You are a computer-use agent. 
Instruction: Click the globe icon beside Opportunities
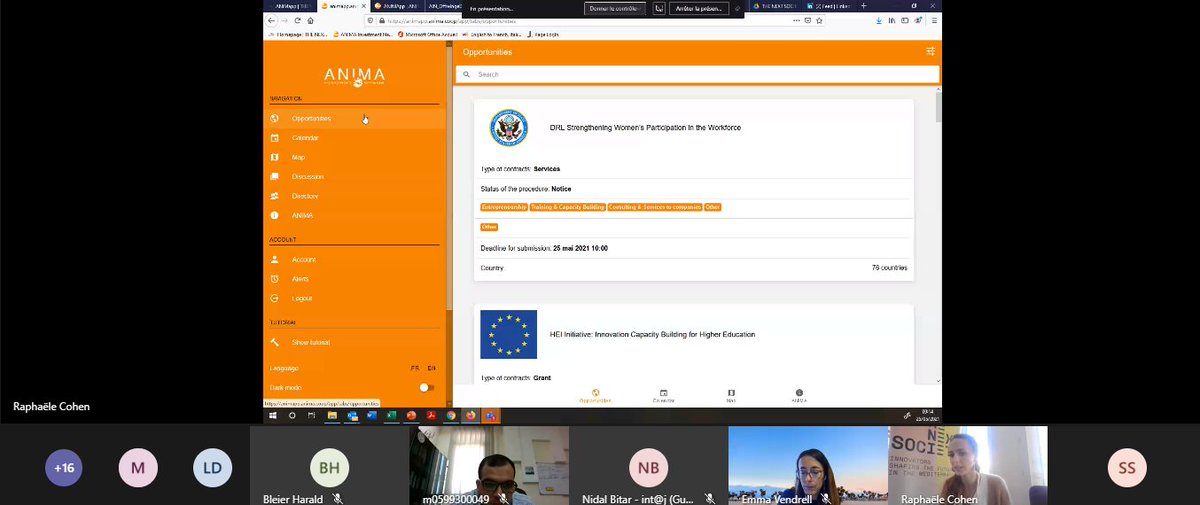point(274,118)
